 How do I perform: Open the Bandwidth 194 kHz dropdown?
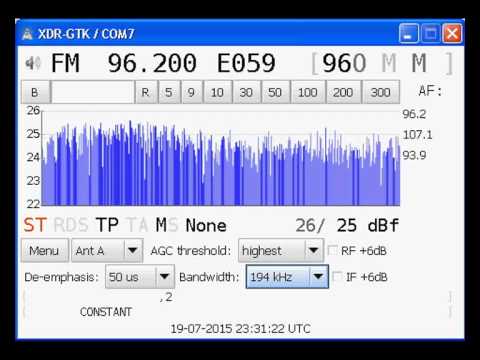[287, 277]
